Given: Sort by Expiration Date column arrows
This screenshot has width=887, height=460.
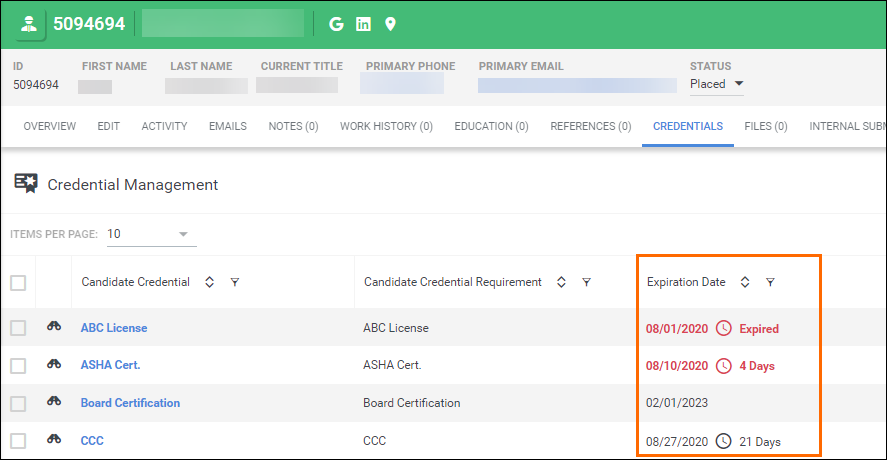Looking at the screenshot, I should pyautogui.click(x=745, y=282).
